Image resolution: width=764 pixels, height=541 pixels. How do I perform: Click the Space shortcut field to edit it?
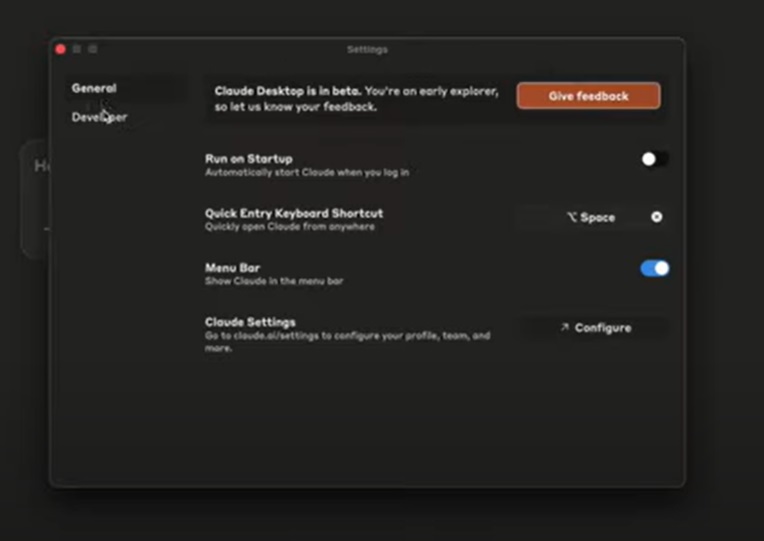pos(590,217)
